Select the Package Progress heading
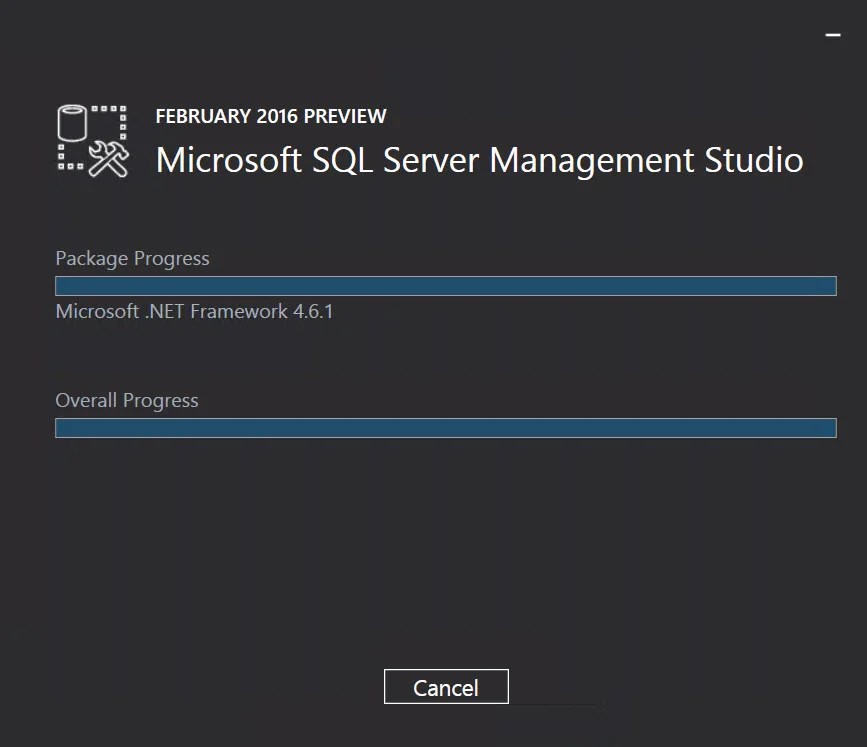 [x=132, y=258]
